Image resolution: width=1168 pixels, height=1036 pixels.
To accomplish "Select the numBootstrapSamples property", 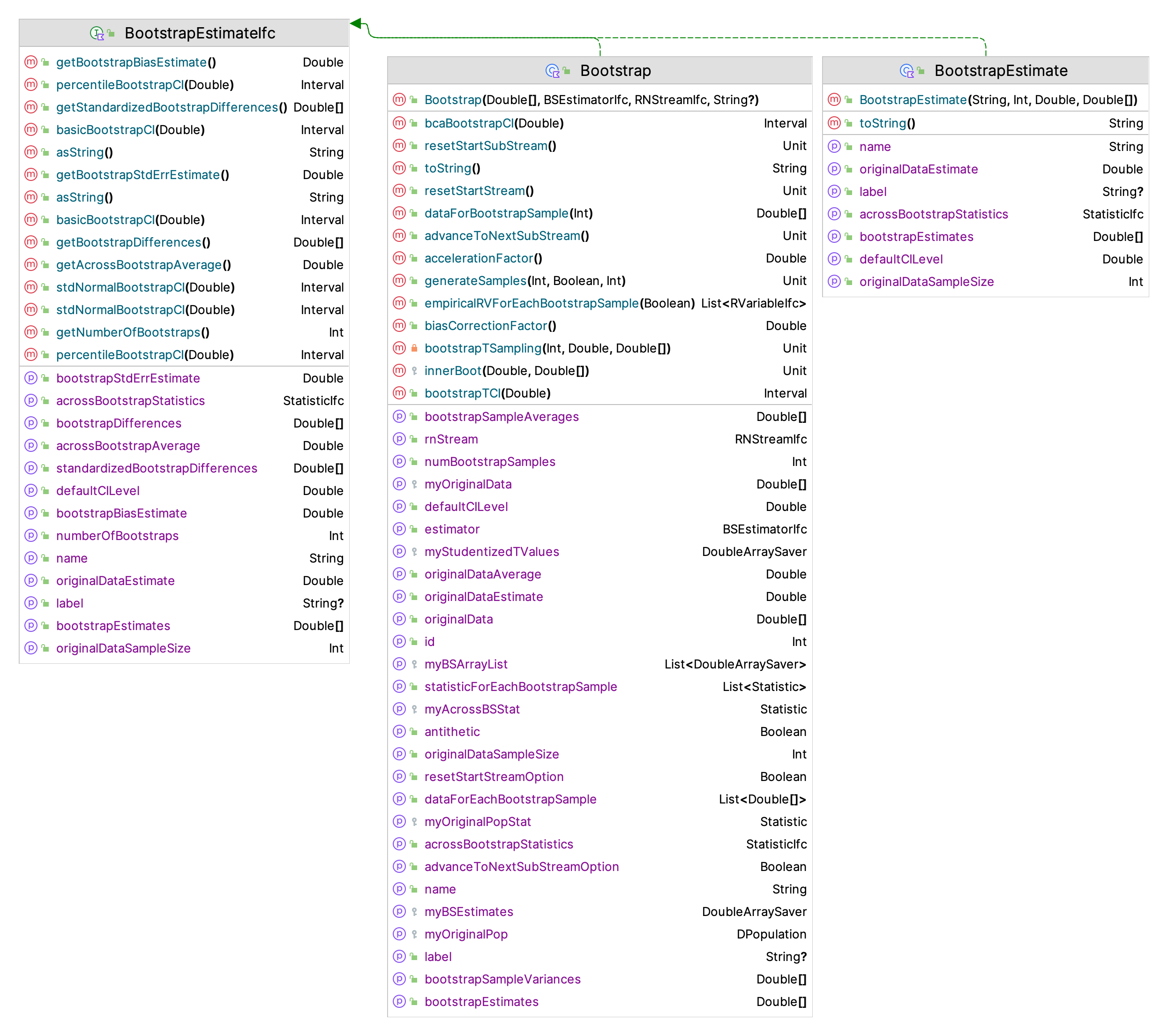I will (490, 462).
